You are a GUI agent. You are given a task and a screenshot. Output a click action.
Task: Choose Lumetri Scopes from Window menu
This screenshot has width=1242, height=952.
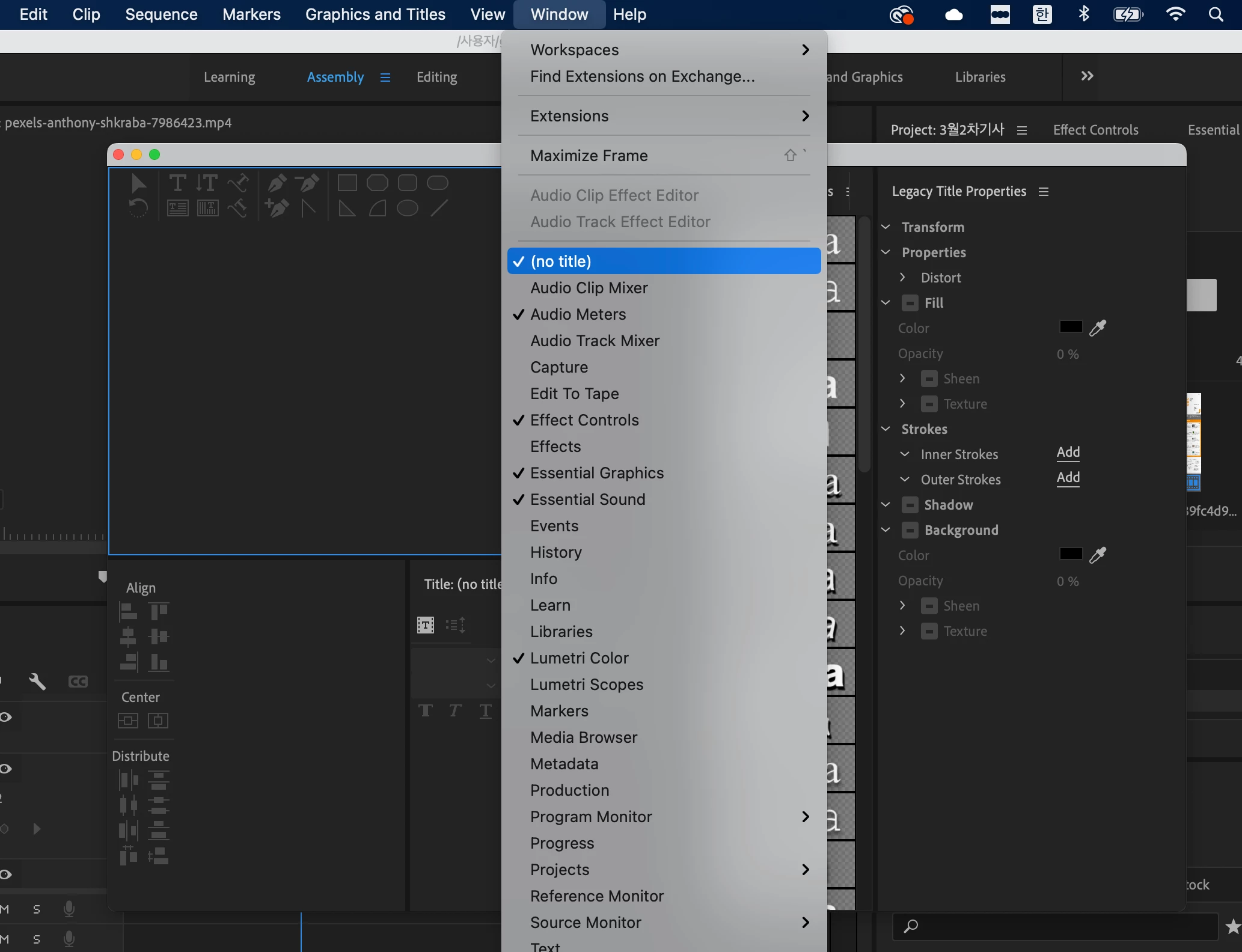point(587,685)
